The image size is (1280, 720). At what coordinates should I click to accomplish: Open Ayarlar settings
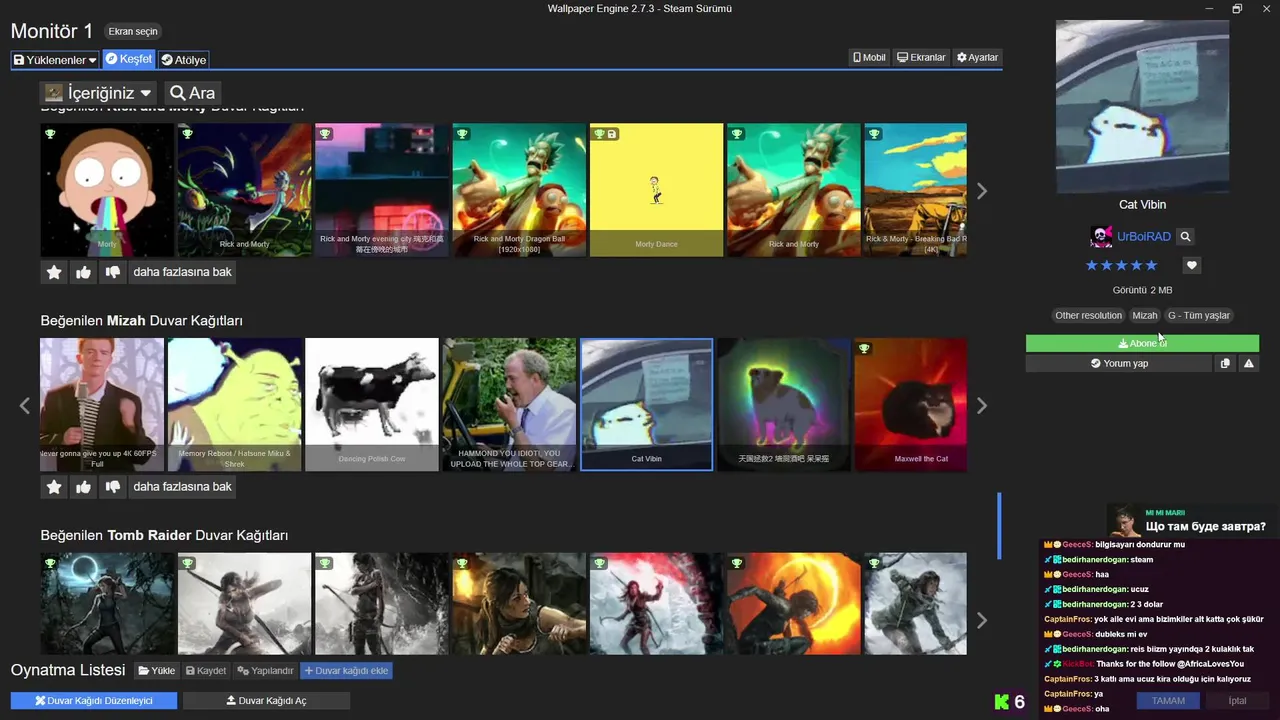(x=977, y=58)
